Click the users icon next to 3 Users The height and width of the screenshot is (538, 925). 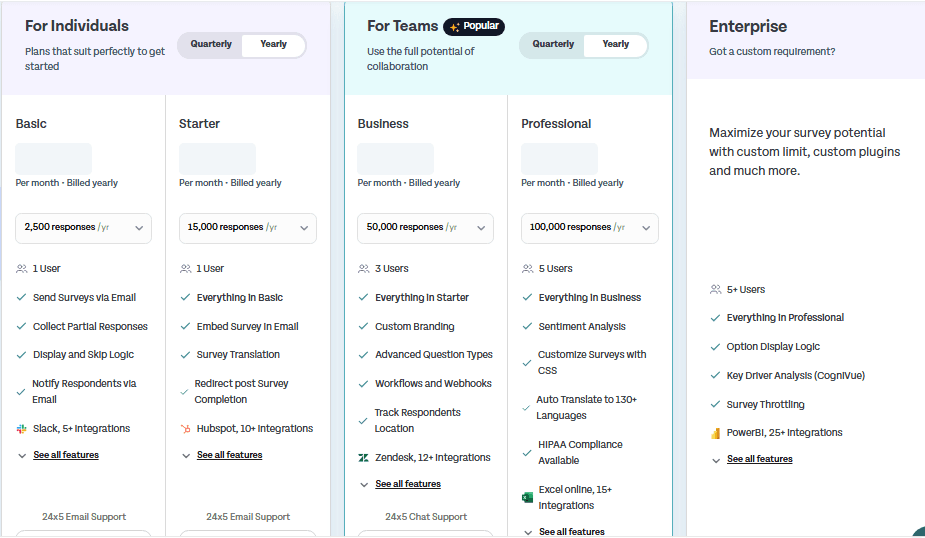point(363,269)
